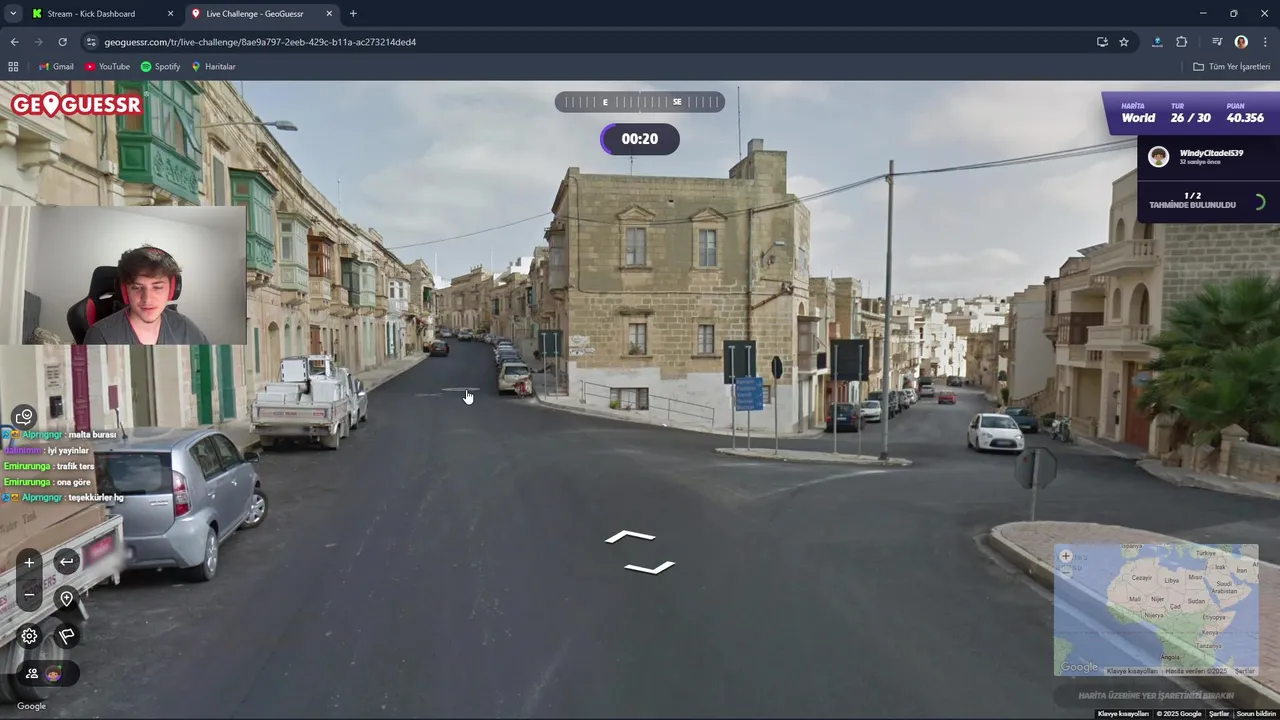The image size is (1280, 720).
Task: Open a new browser tab
Action: click(353, 14)
